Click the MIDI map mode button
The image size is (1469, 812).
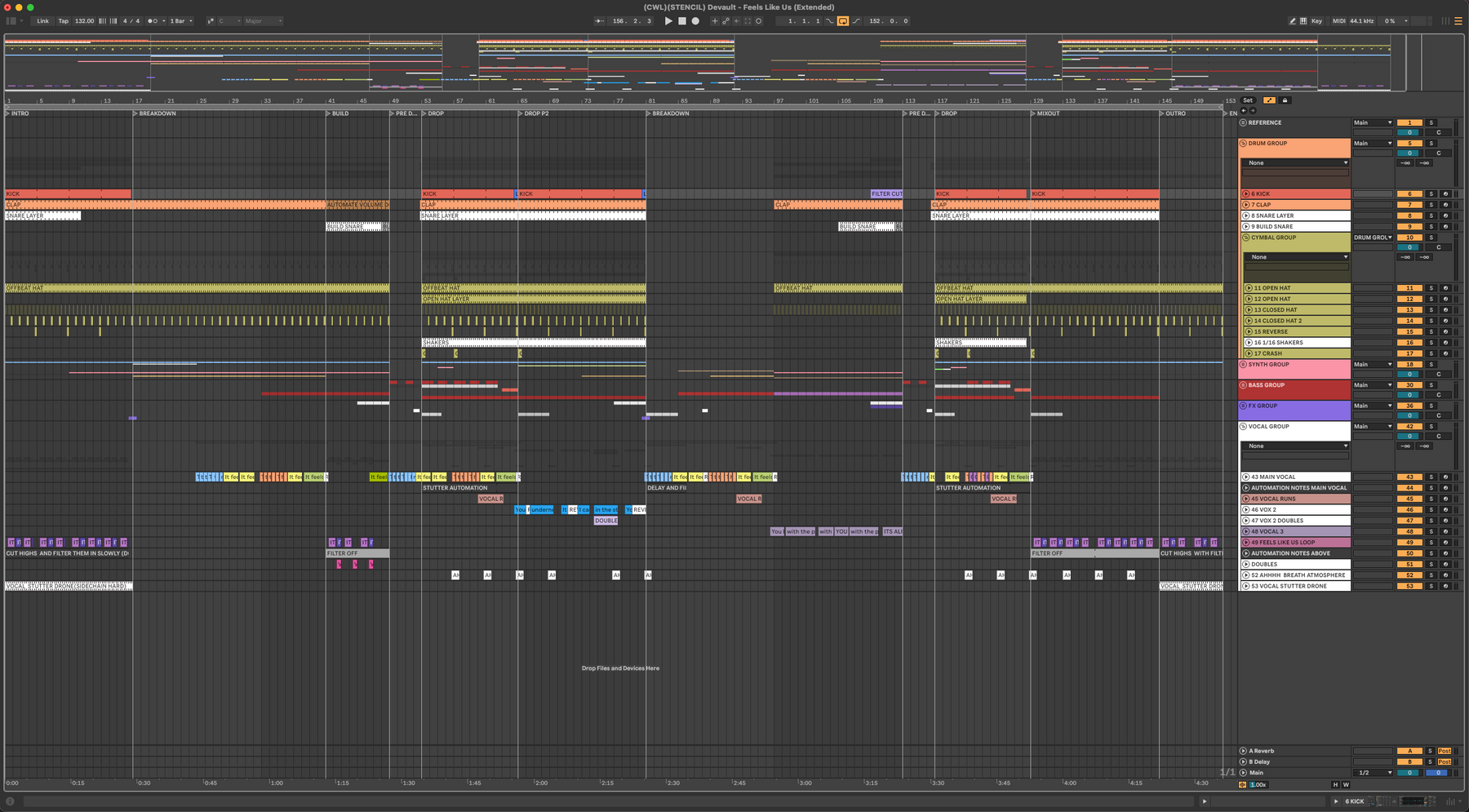[x=1338, y=21]
